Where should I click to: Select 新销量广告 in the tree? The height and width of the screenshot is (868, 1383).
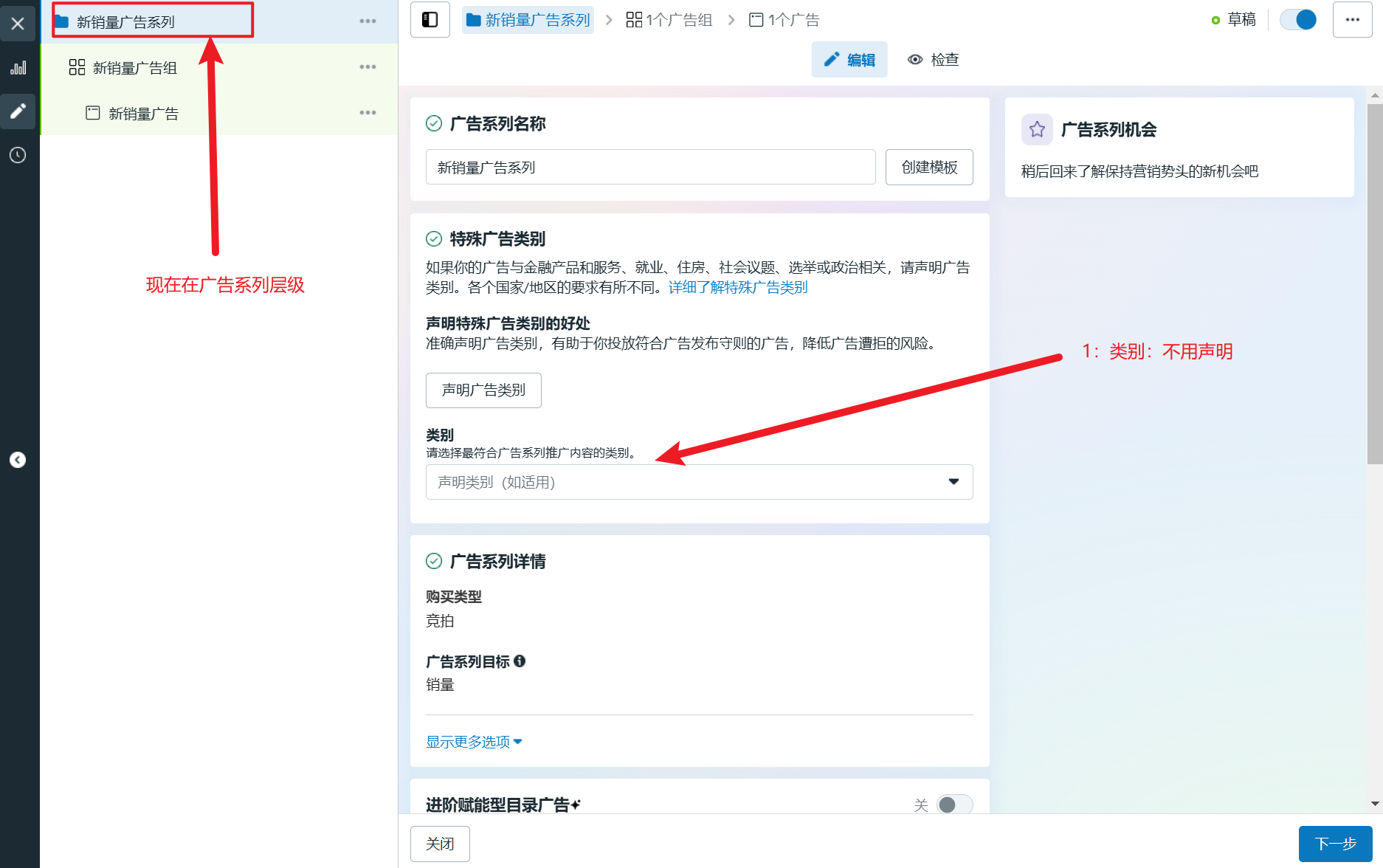(143, 114)
